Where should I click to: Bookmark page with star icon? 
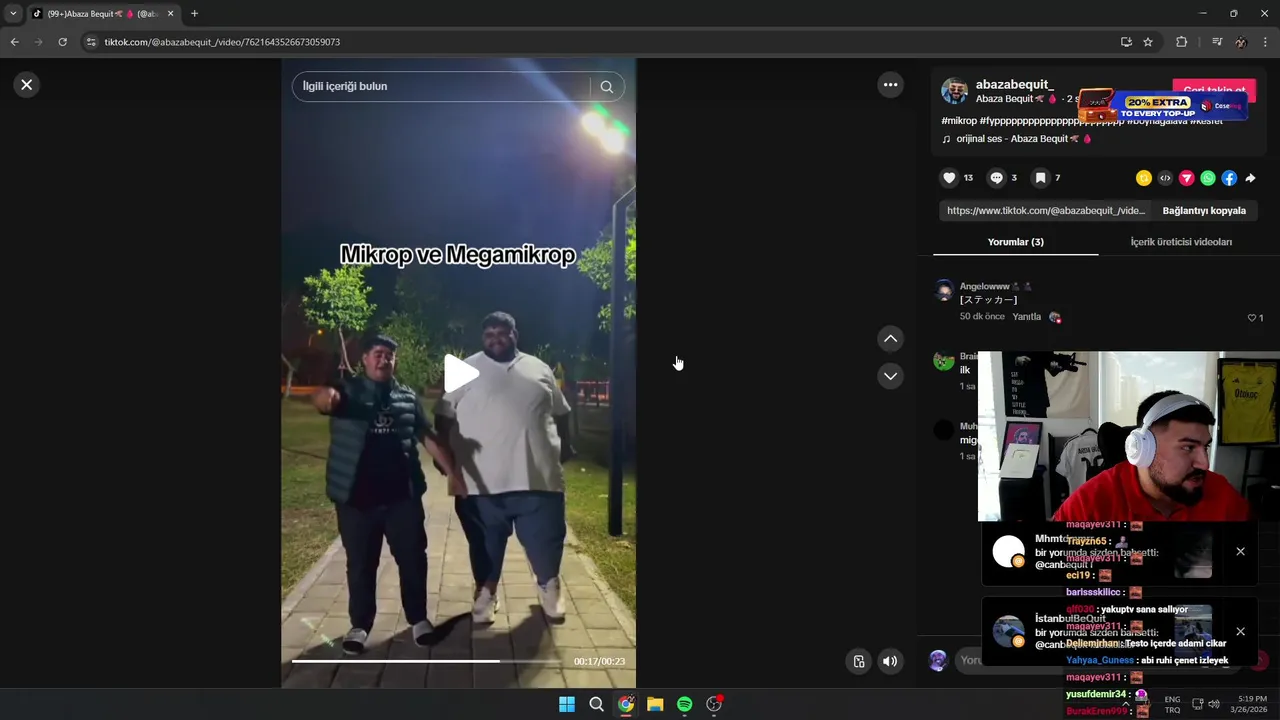[1148, 42]
